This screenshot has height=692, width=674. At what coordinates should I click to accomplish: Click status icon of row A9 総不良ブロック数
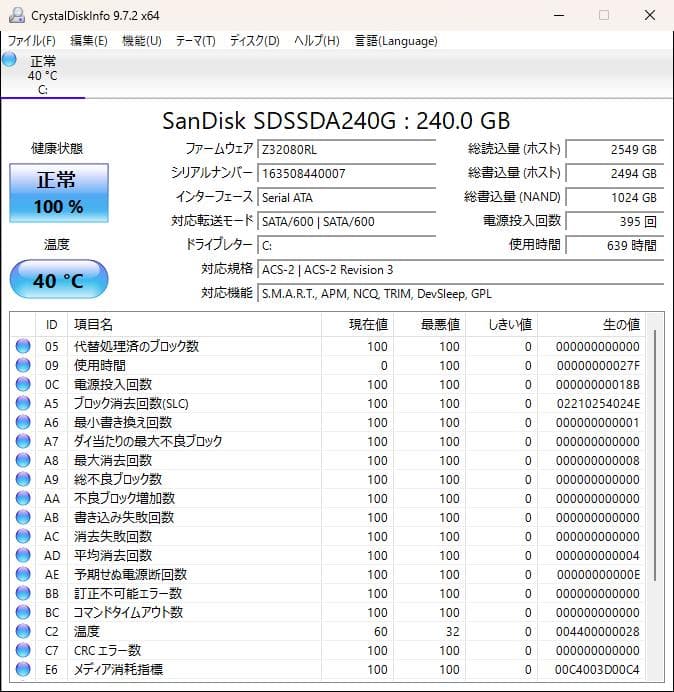23,479
